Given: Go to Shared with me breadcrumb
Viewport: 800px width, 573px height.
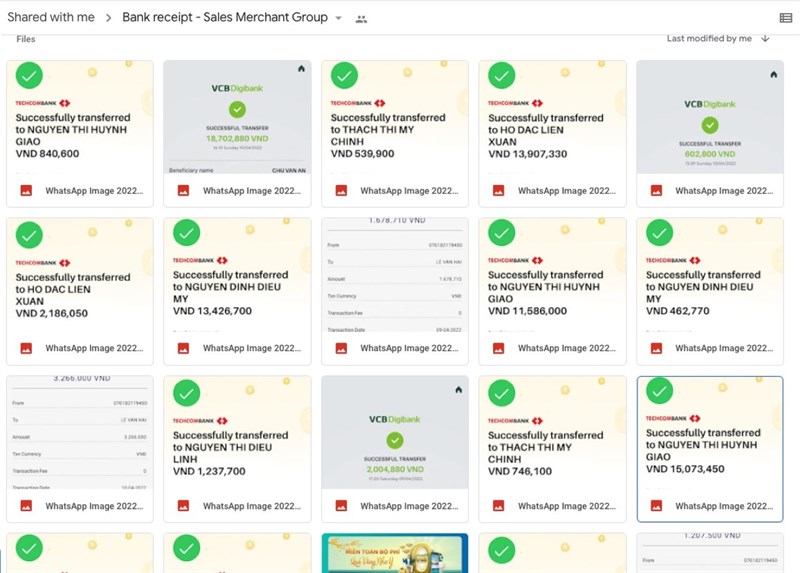Looking at the screenshot, I should 51,17.
